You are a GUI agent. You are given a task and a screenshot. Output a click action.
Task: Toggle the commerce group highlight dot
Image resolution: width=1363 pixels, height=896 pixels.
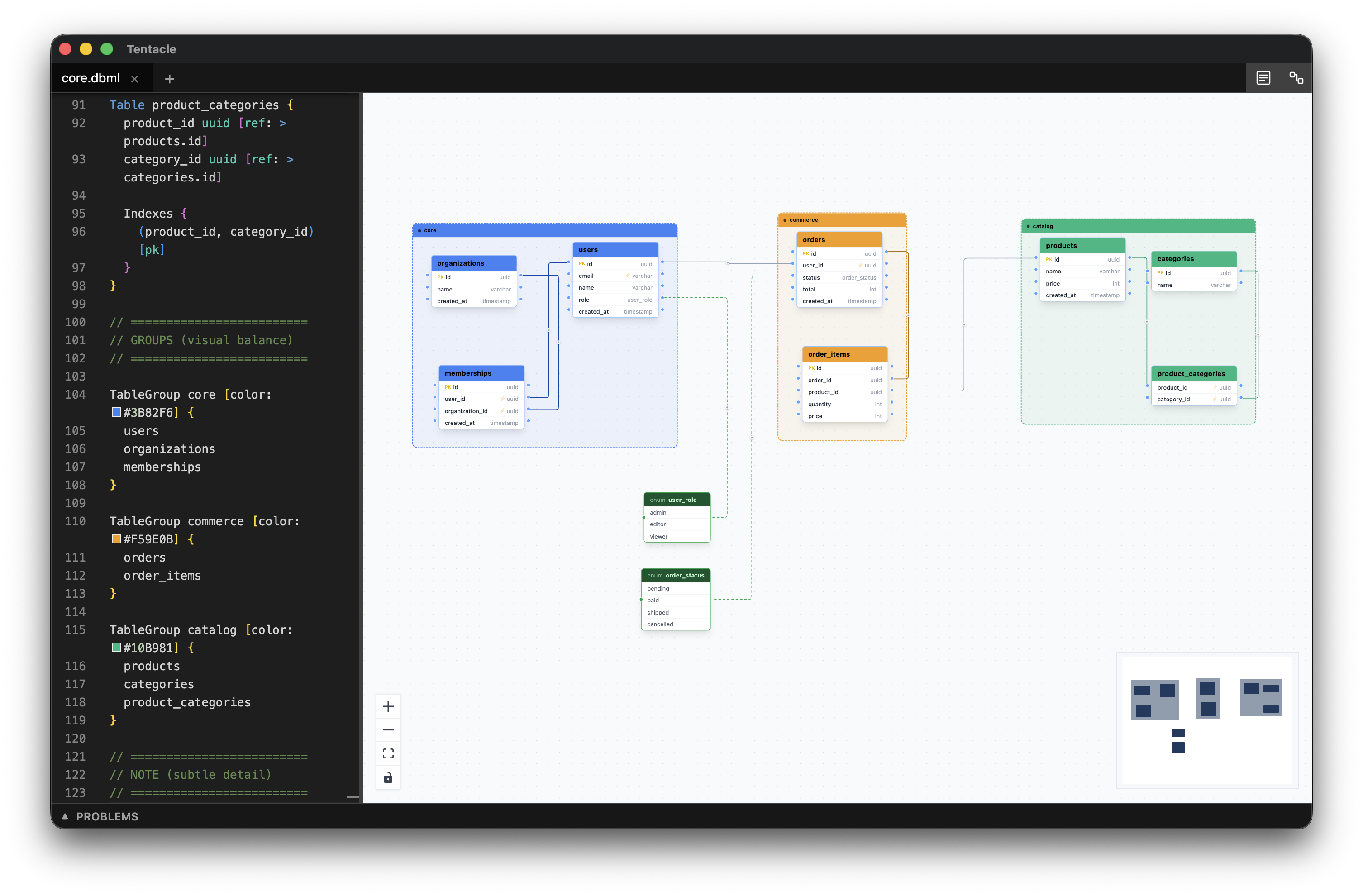pos(785,219)
